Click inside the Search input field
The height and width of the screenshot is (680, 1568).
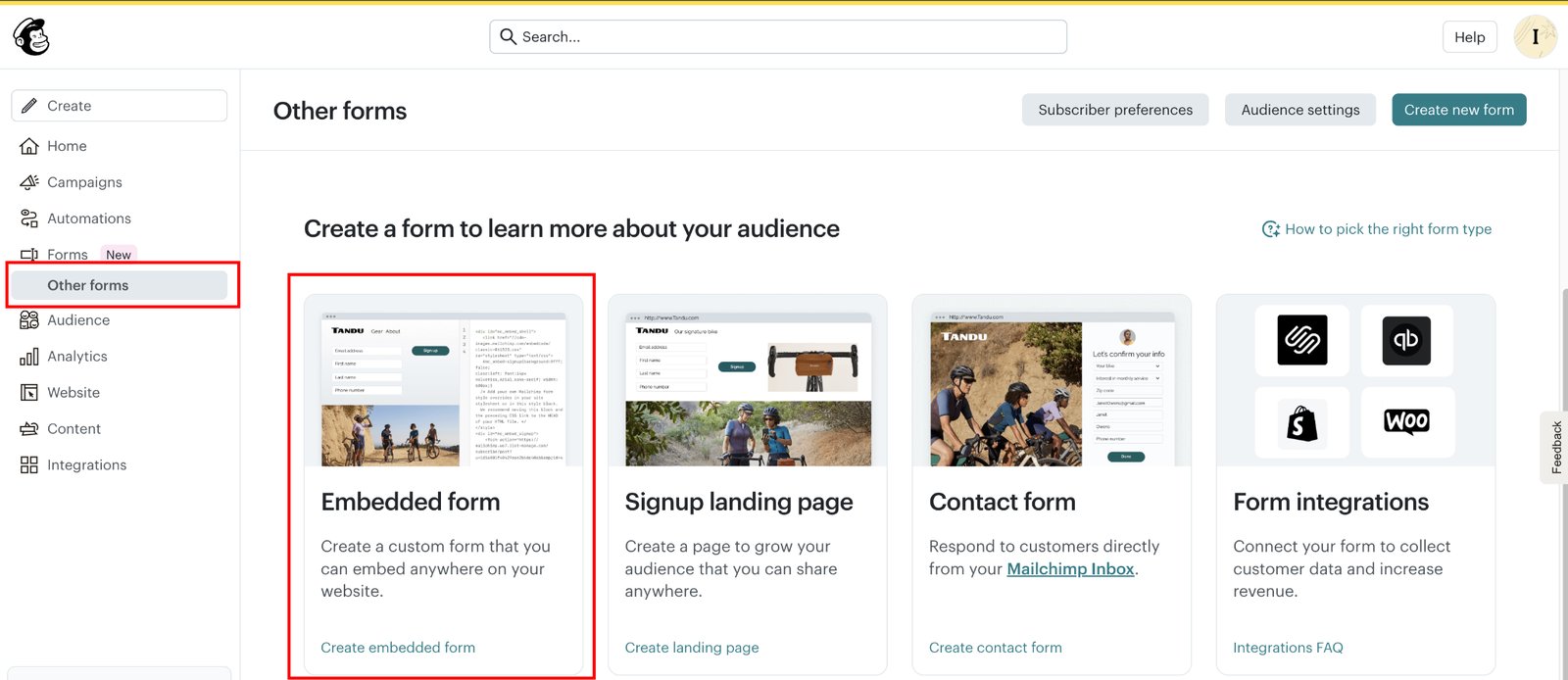(x=778, y=36)
